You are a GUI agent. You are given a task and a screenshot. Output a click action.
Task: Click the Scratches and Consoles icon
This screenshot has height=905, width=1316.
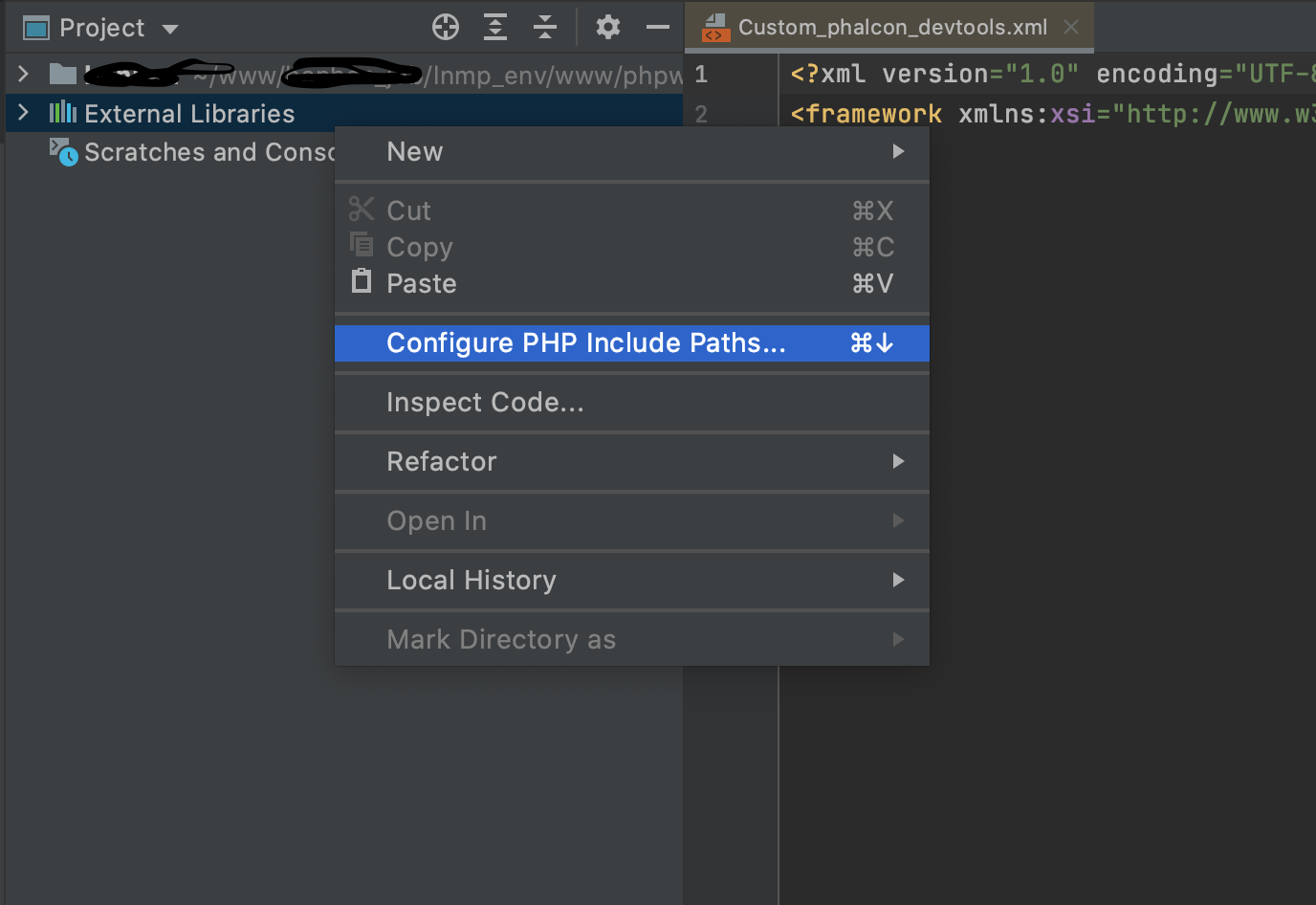pyautogui.click(x=63, y=152)
